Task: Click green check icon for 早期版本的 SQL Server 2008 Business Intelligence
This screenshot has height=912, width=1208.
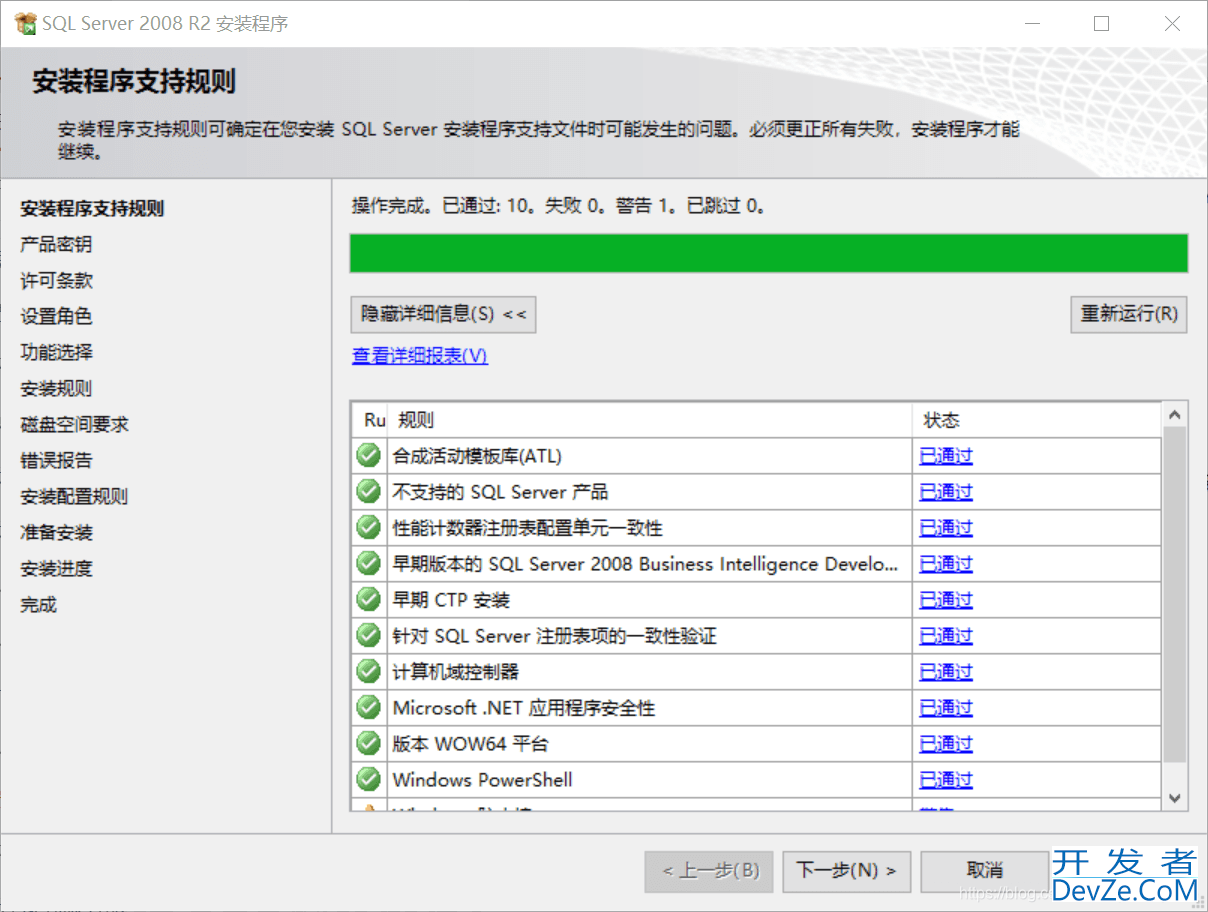Action: (x=369, y=563)
